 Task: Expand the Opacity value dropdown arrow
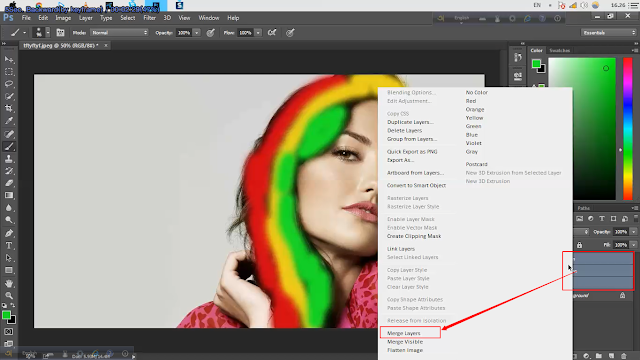point(197,33)
